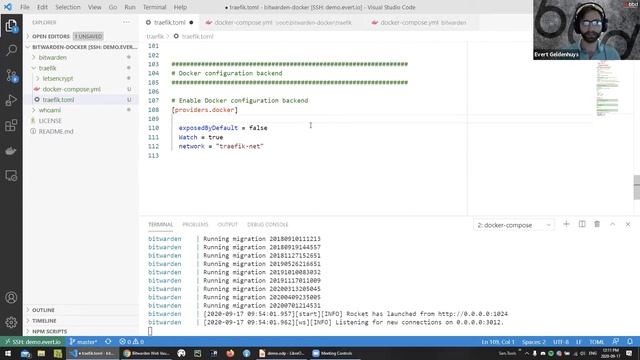
Task: Click the editor minimap preview
Action: [608, 89]
